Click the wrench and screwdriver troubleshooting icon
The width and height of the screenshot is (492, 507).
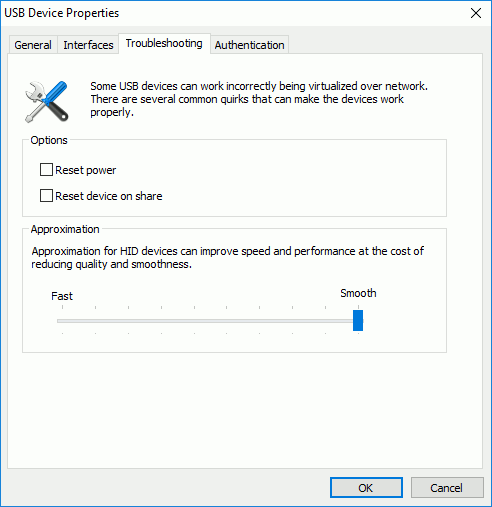tap(47, 102)
